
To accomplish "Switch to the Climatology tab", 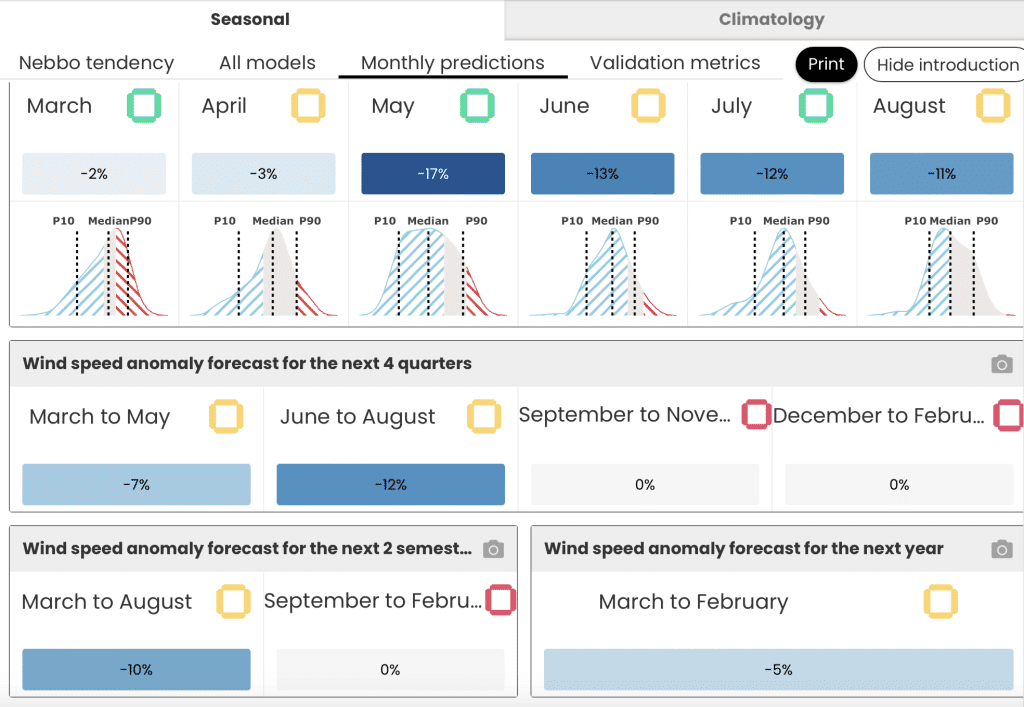I will point(771,20).
